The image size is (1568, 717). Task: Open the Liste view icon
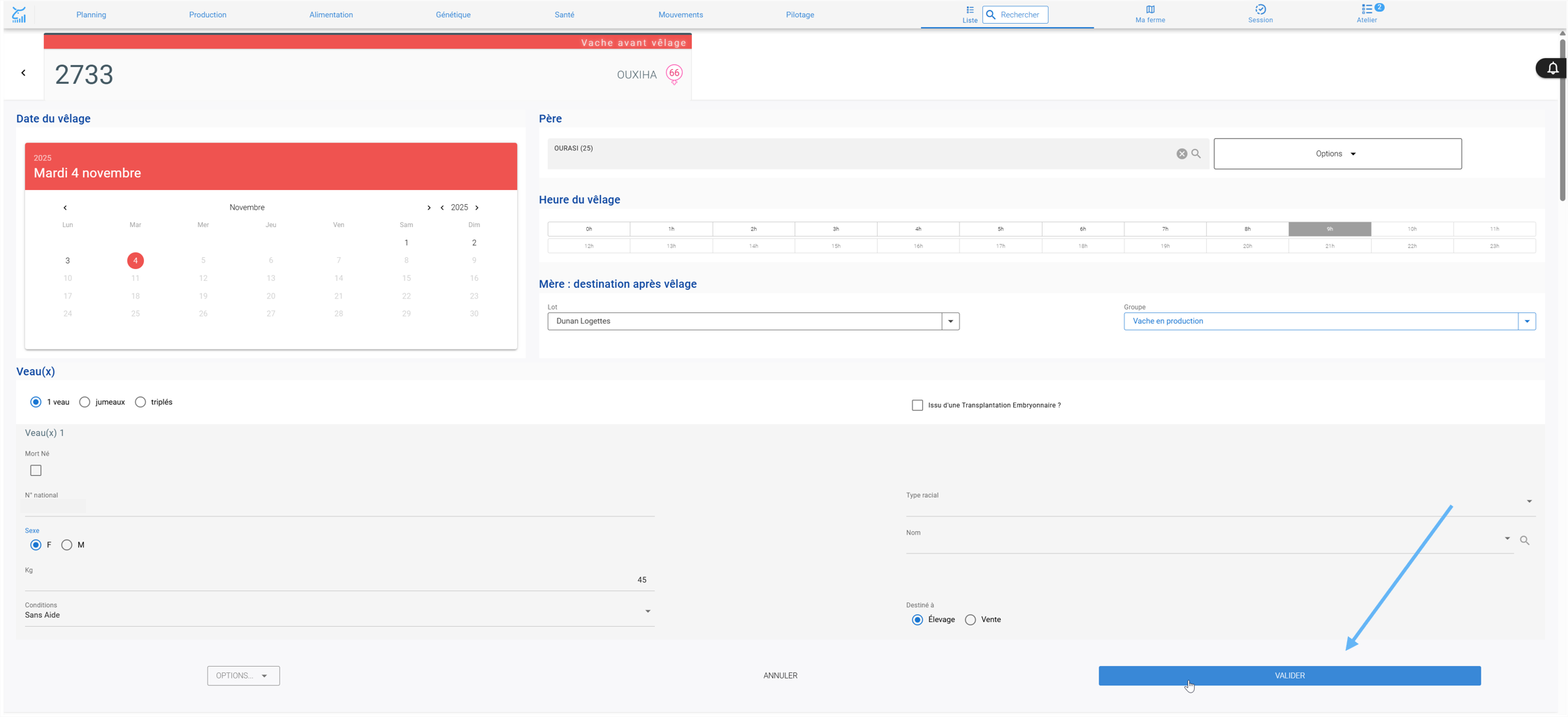(970, 10)
